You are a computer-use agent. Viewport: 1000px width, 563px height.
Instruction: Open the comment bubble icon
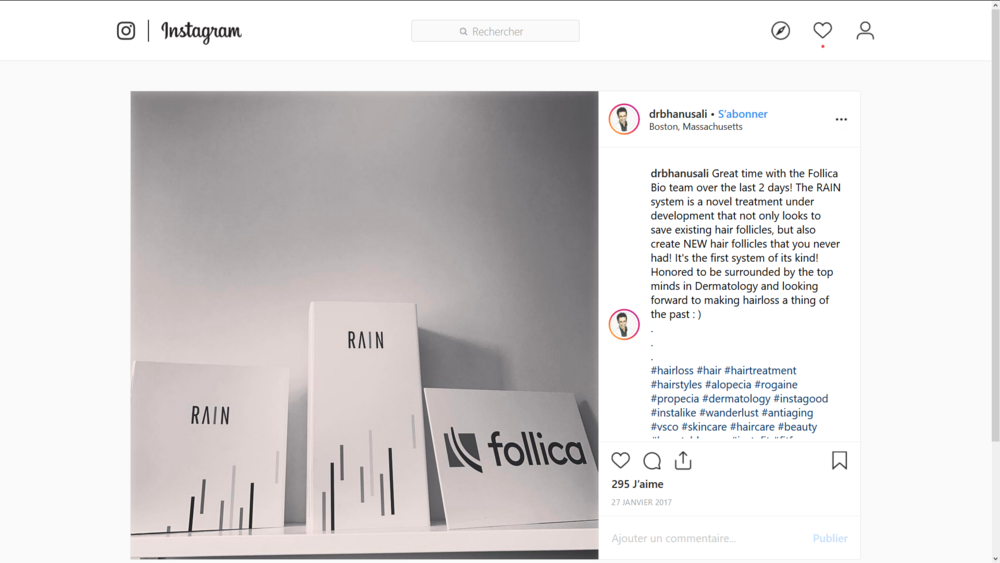(x=652, y=460)
